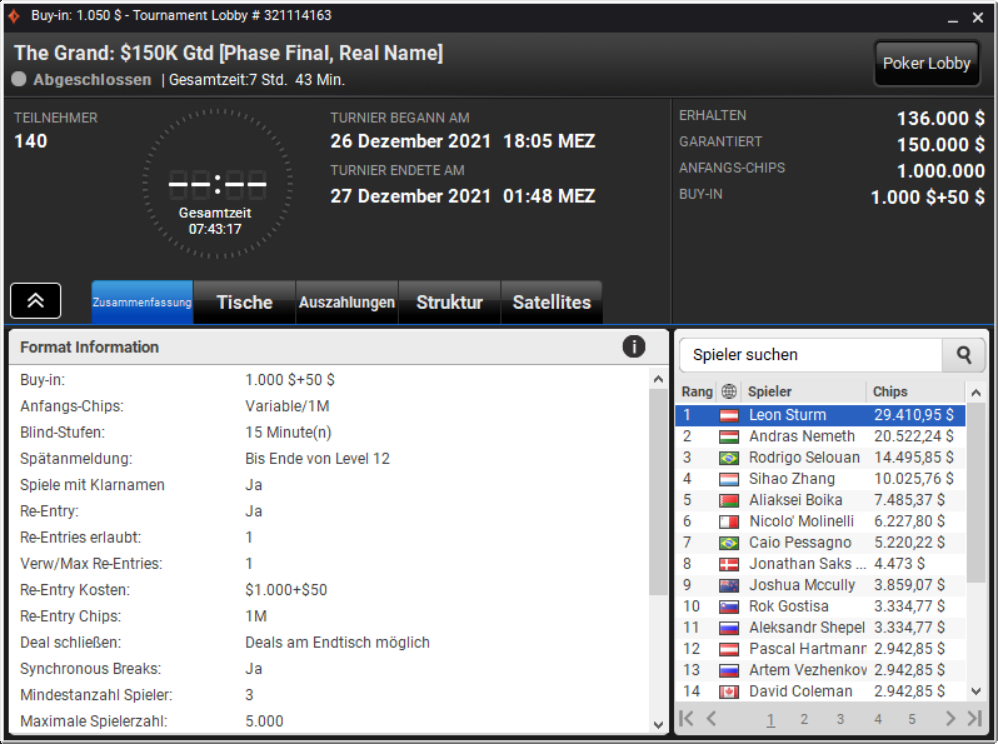Click the Spieler suchen search field
This screenshot has height=744, width=998.
tap(810, 355)
